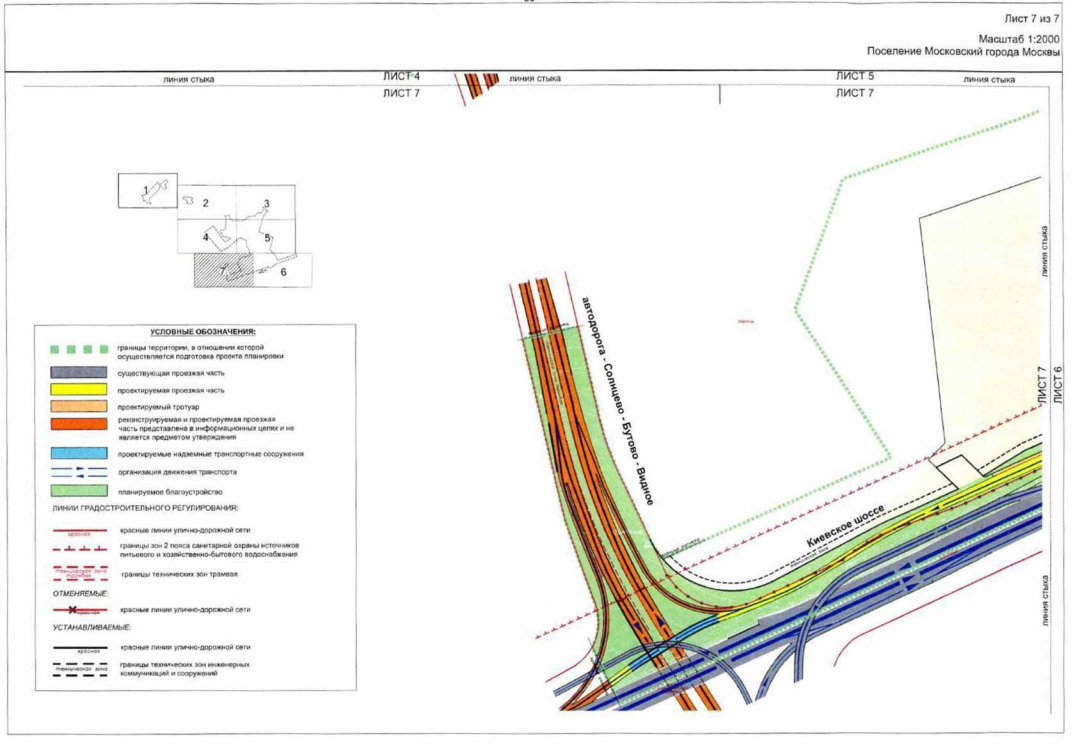Select sheet 1 box in the index map
The image size is (1073, 745).
[147, 190]
